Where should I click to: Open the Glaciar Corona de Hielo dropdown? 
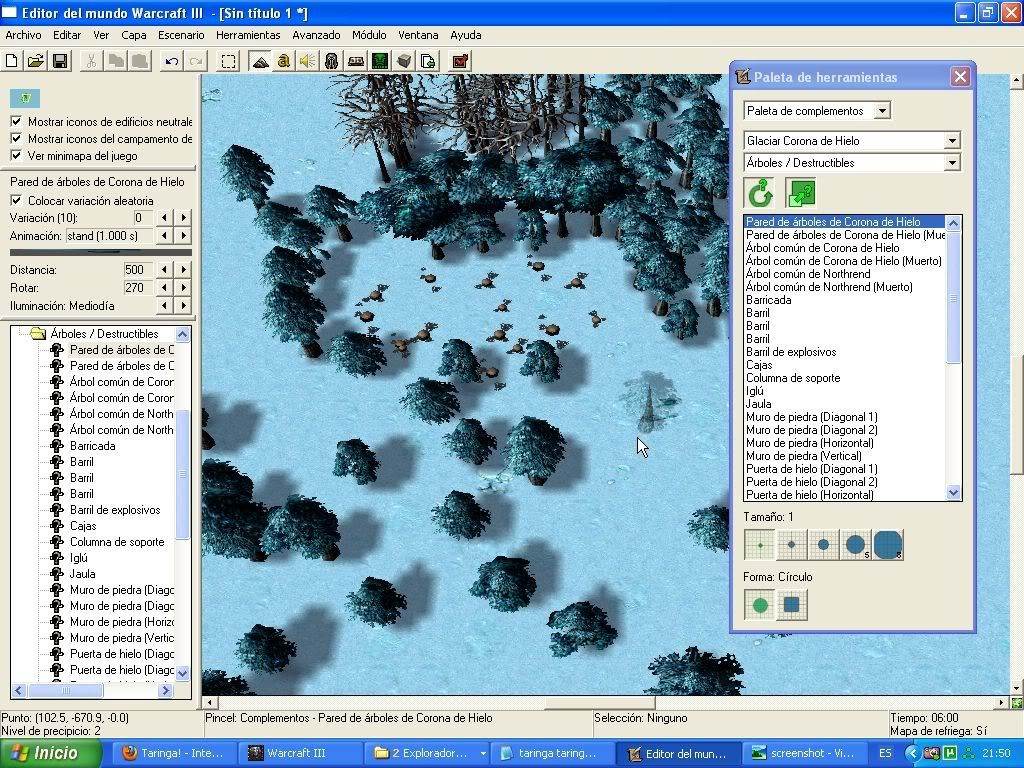pyautogui.click(x=952, y=140)
